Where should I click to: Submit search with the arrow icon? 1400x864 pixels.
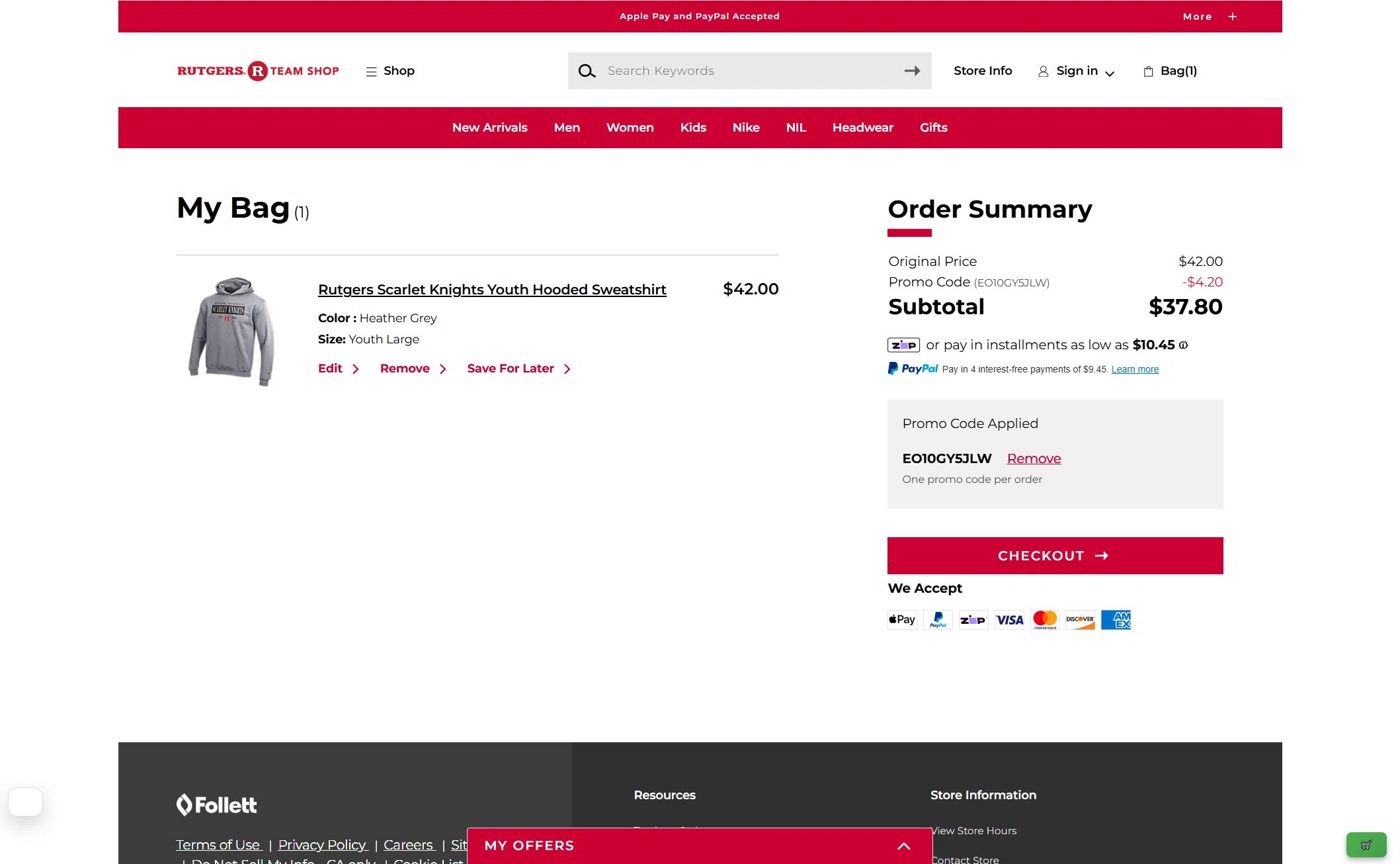point(912,71)
